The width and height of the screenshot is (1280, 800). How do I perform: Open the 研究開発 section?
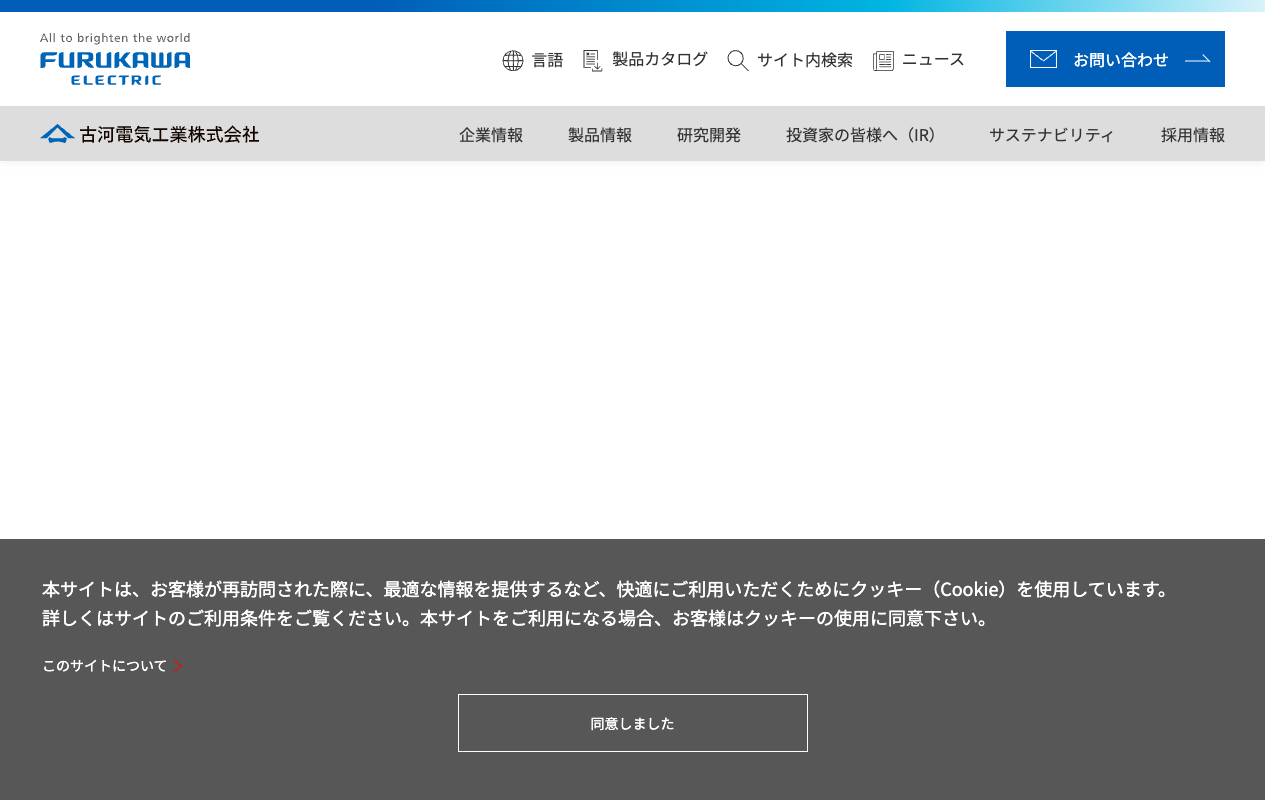coord(708,134)
